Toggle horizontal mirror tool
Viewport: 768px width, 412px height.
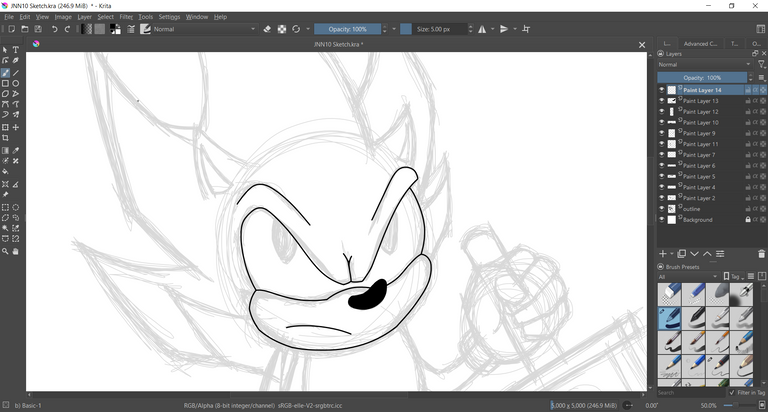coord(482,29)
